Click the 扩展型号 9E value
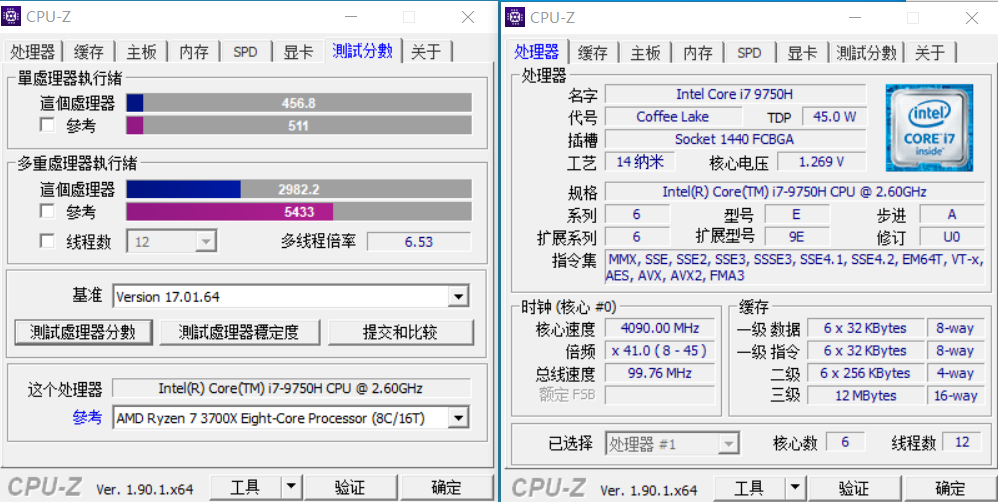This screenshot has height=502, width=998. click(797, 237)
